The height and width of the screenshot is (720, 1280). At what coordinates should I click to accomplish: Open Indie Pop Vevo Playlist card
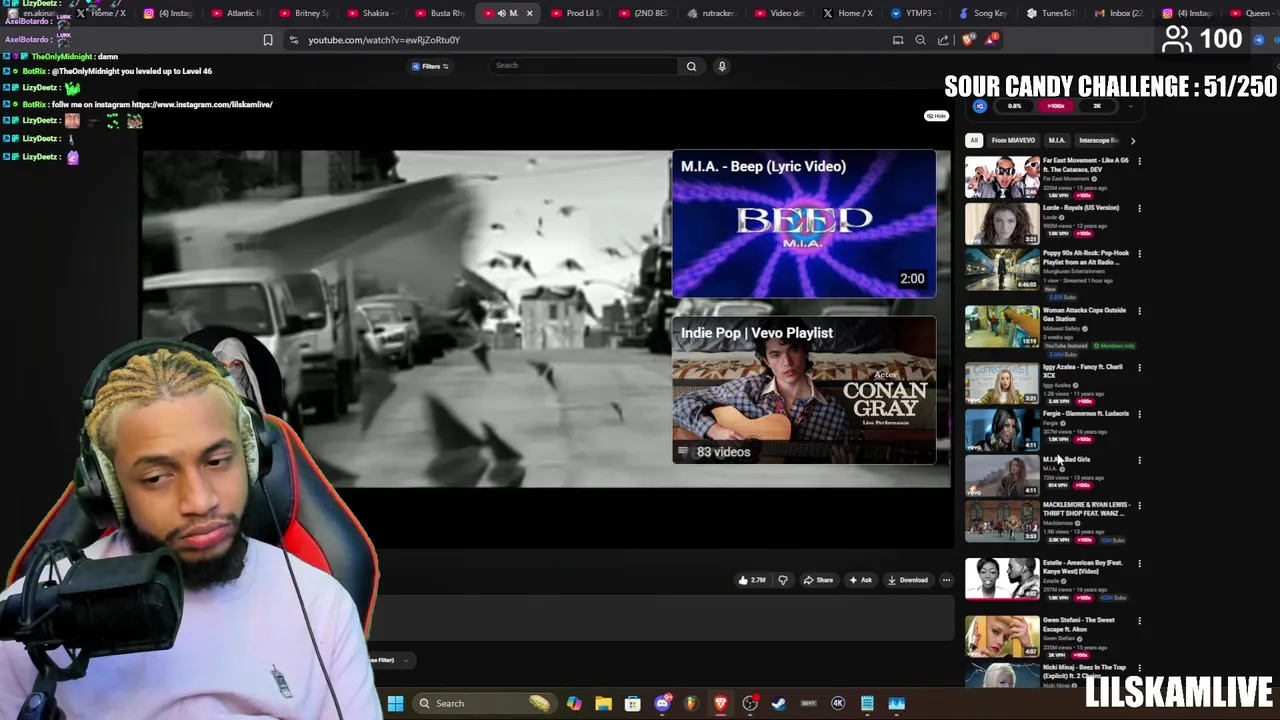tap(804, 391)
